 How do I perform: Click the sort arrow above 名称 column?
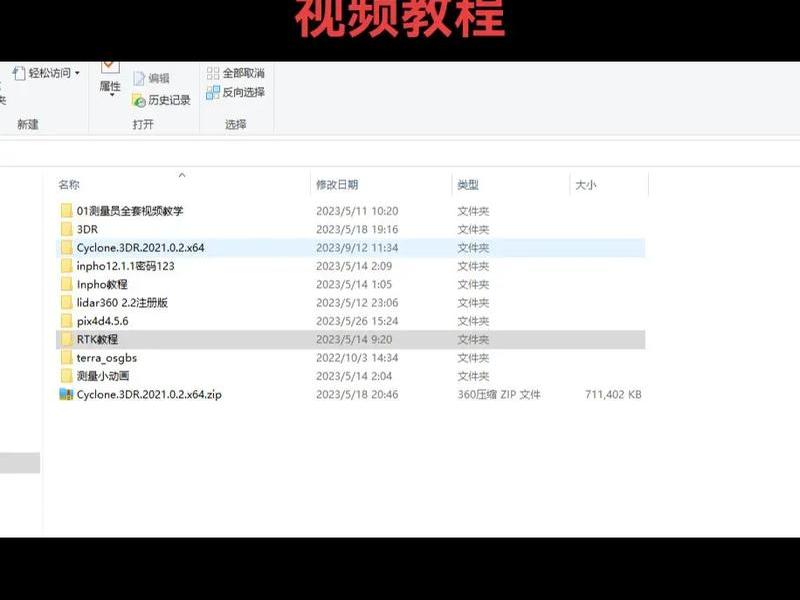pyautogui.click(x=182, y=176)
